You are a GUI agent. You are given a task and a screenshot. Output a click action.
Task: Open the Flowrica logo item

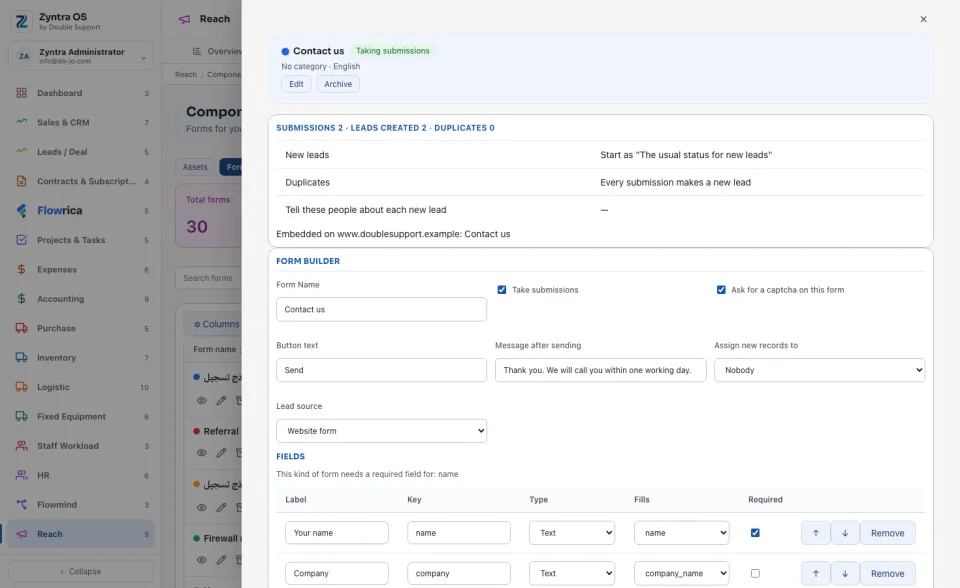coord(21,210)
